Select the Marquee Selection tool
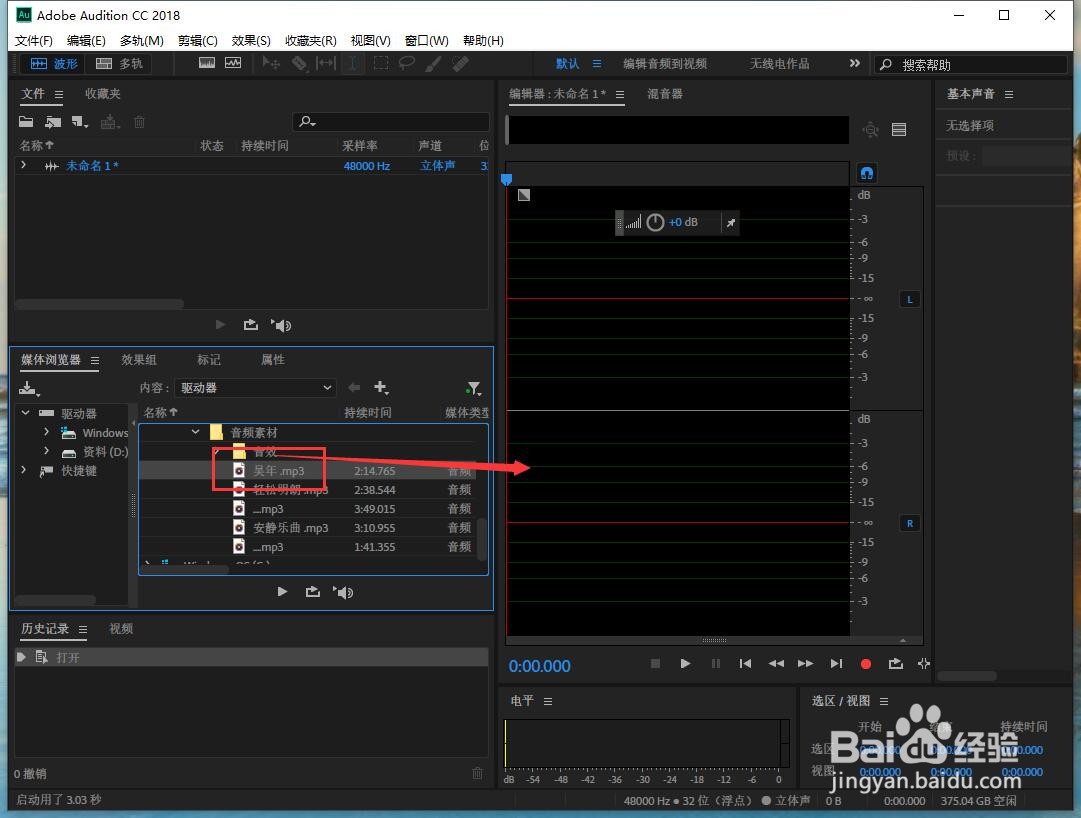This screenshot has width=1081, height=818. 381,63
